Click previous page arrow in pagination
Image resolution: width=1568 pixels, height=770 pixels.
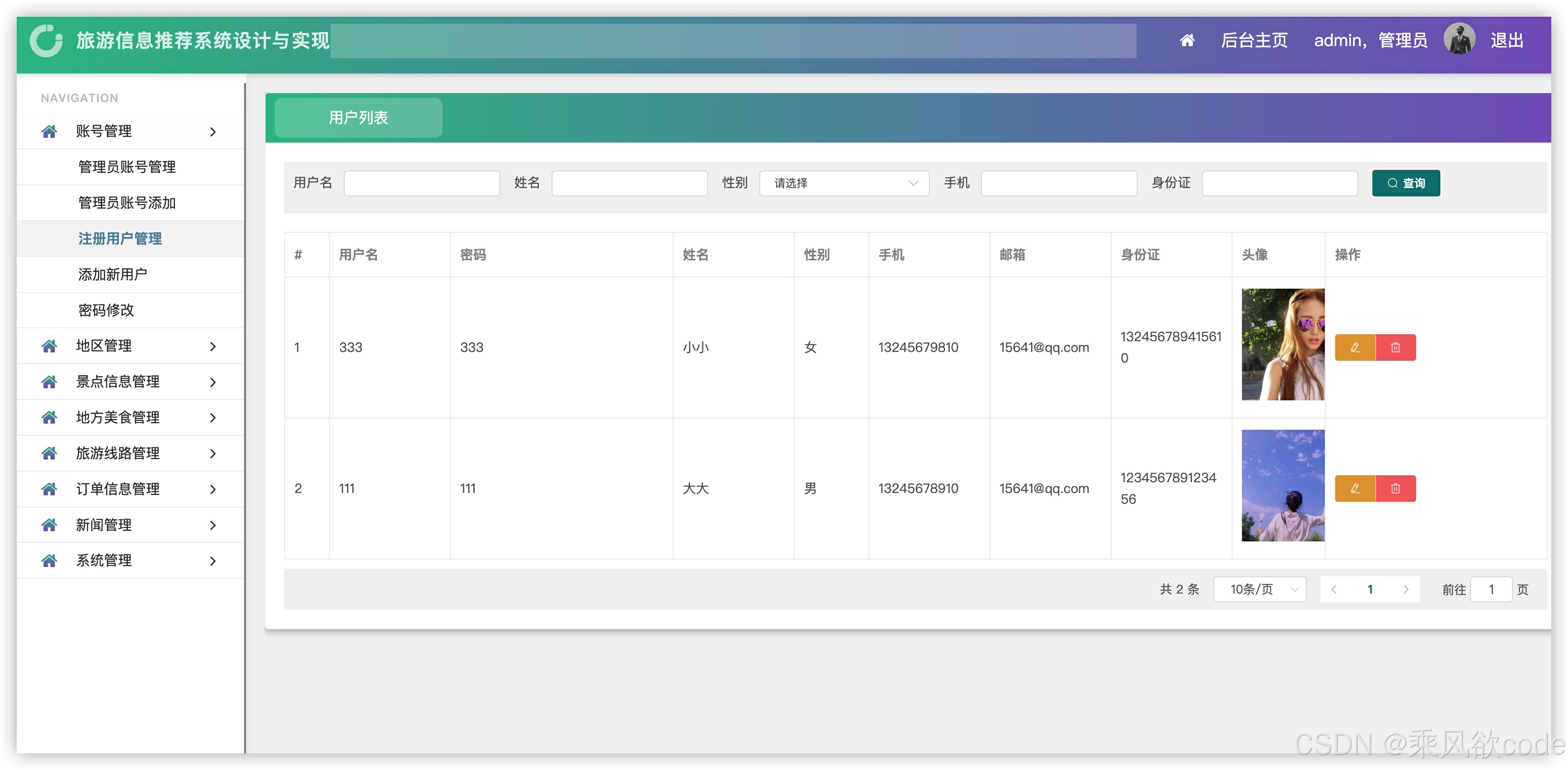[x=1334, y=589]
